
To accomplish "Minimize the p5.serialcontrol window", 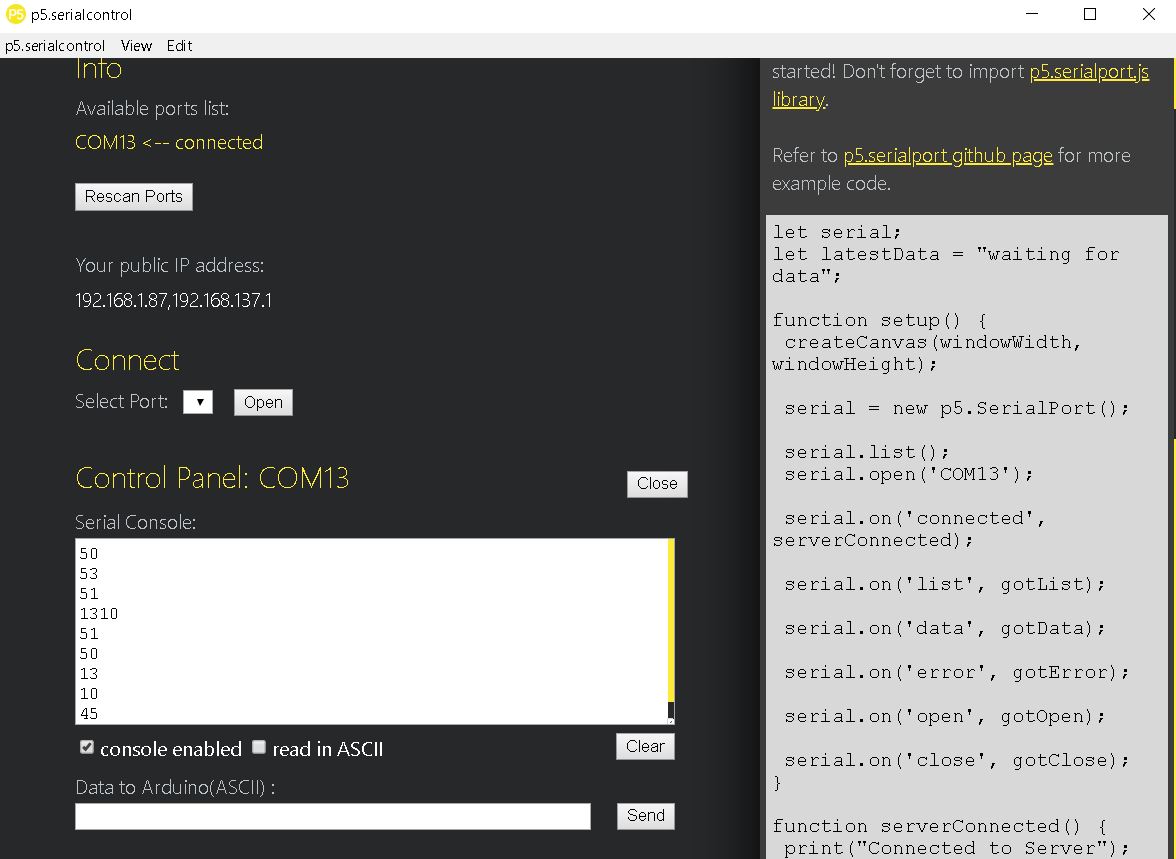I will click(x=1032, y=14).
